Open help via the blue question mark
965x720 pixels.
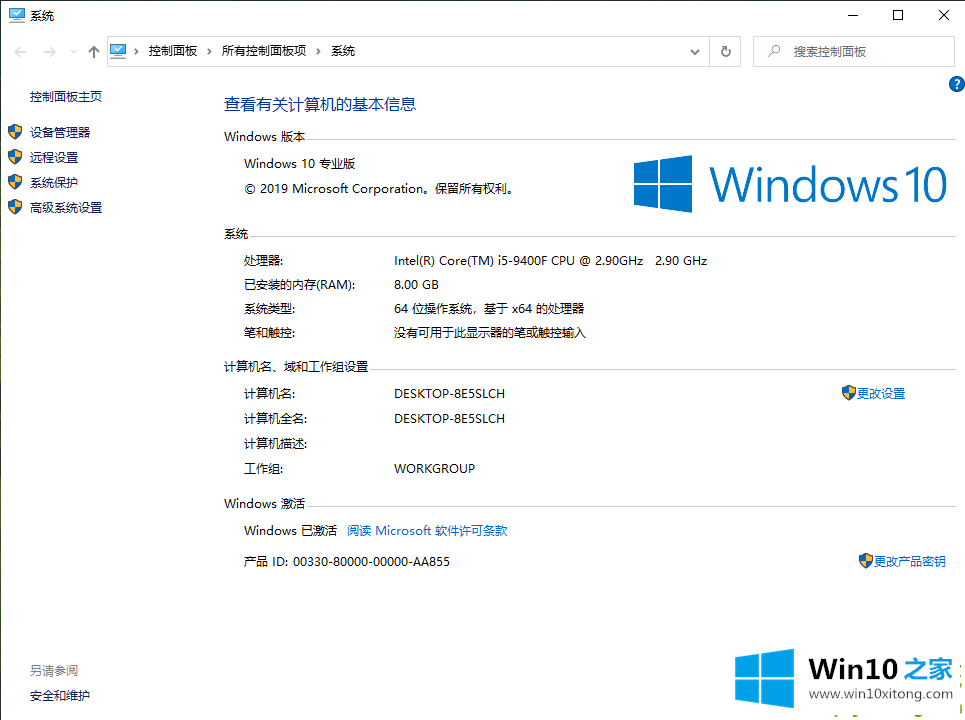[x=955, y=85]
